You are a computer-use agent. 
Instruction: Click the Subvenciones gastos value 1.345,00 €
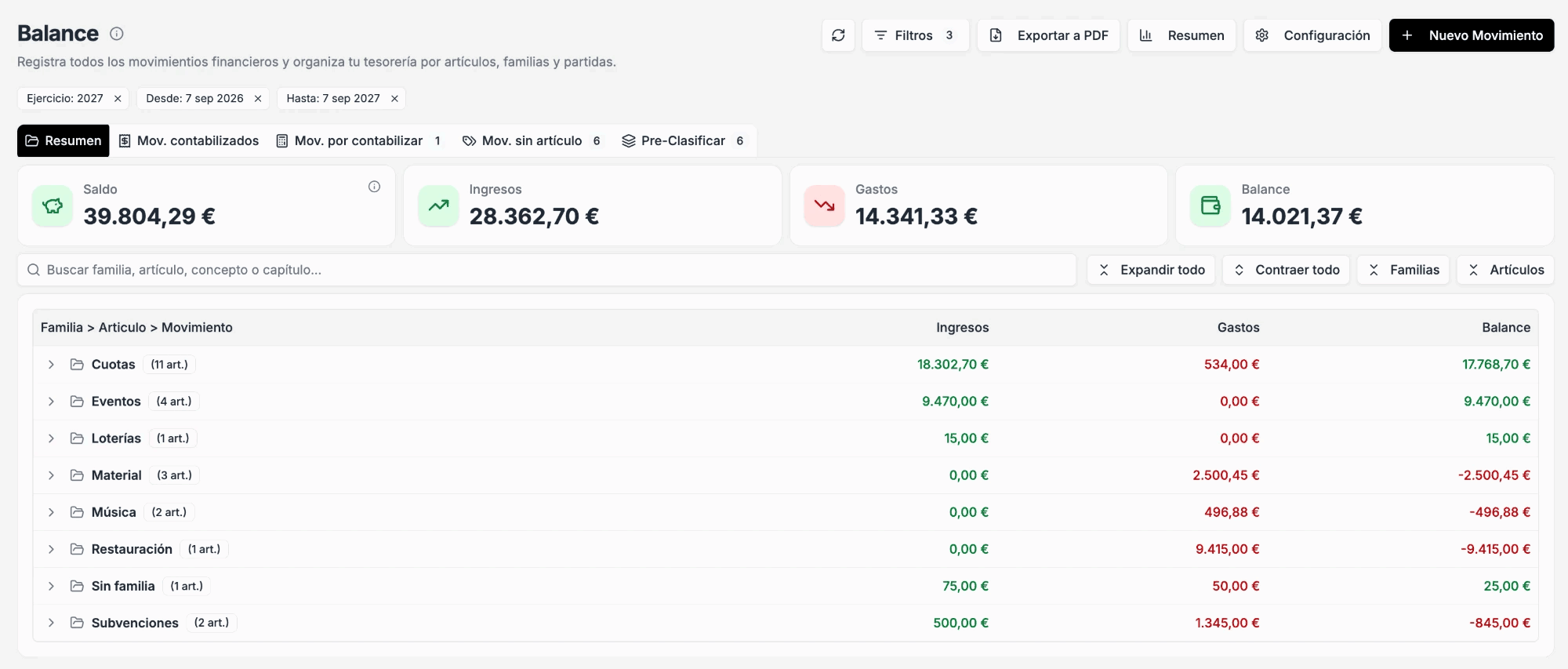tap(1227, 623)
